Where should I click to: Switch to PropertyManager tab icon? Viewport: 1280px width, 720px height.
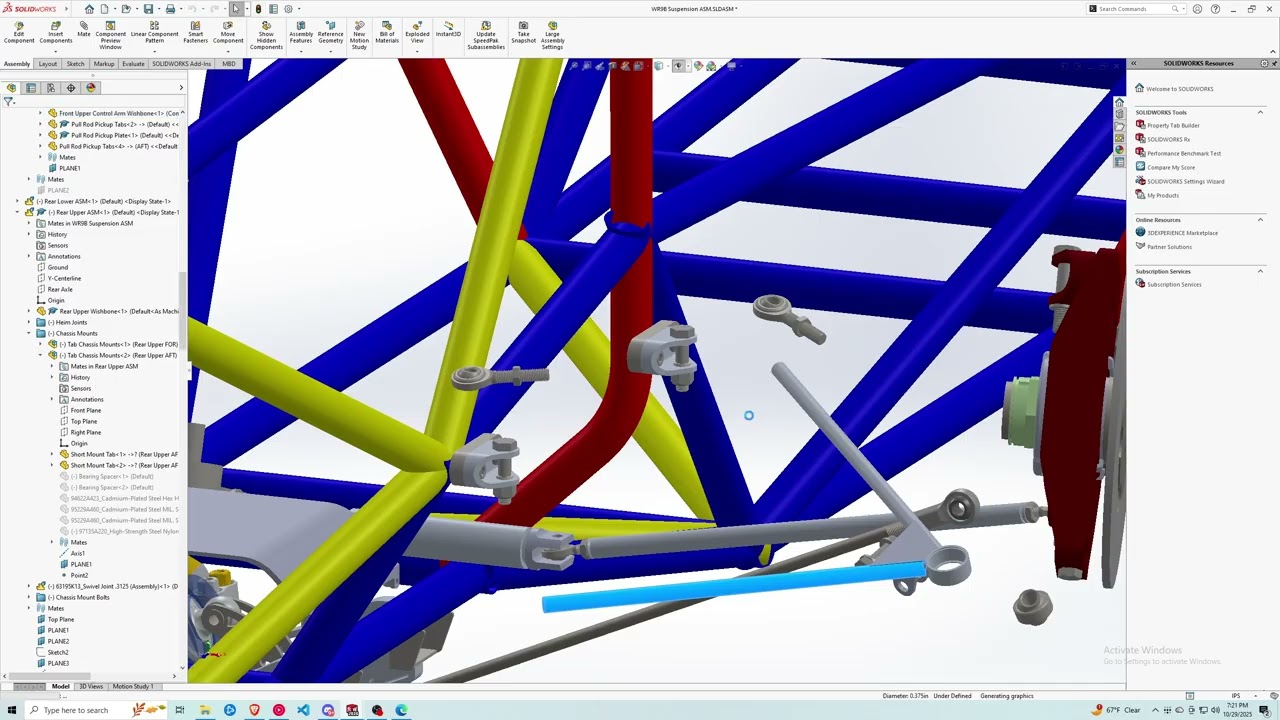[x=31, y=88]
